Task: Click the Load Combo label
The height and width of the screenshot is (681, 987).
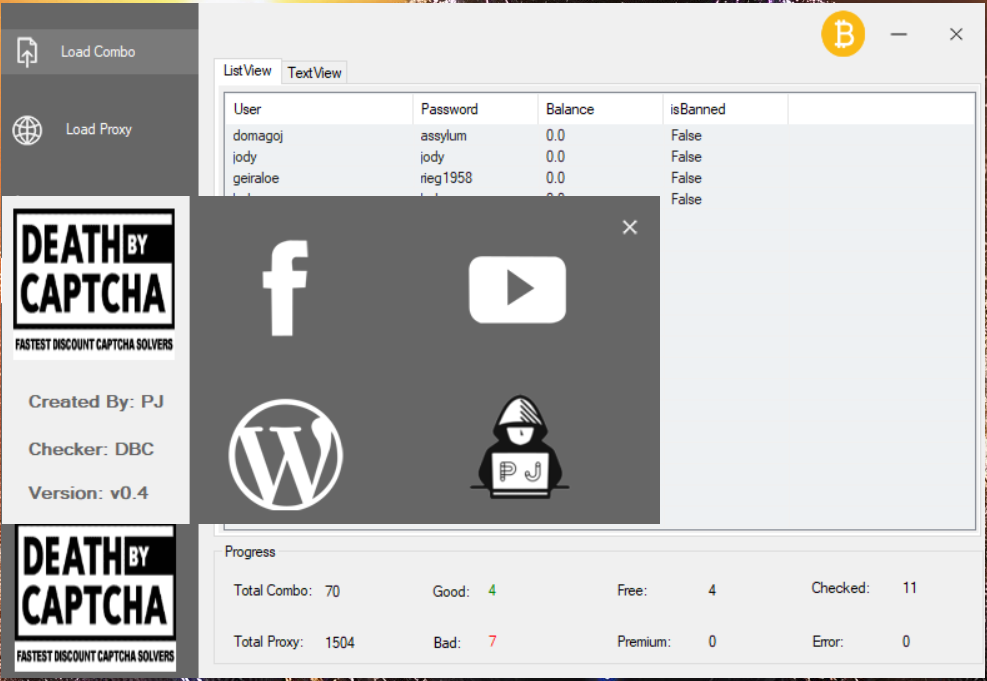Action: (98, 52)
